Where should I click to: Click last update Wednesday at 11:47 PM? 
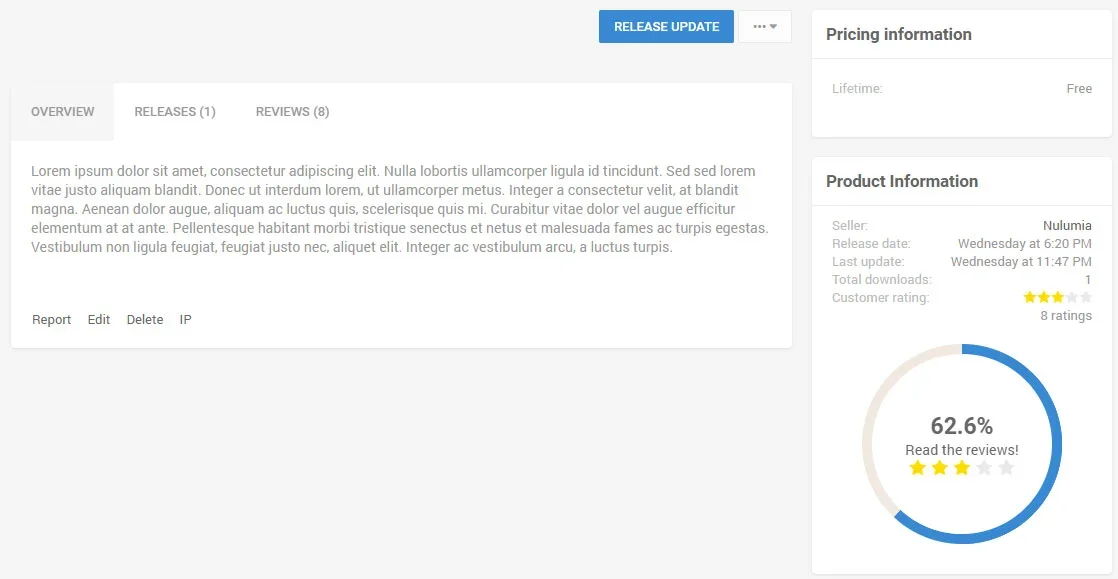click(1021, 262)
